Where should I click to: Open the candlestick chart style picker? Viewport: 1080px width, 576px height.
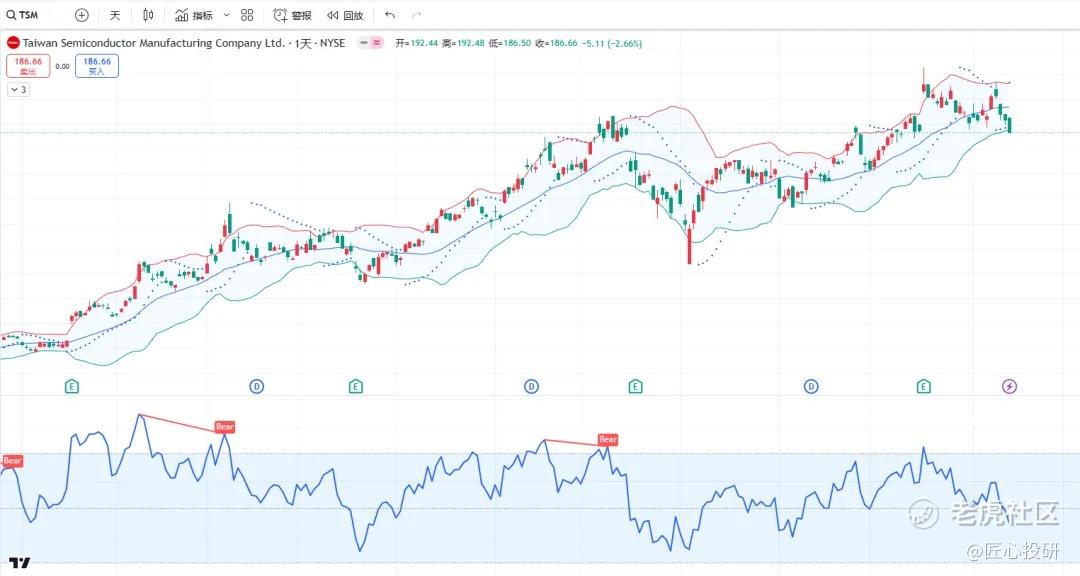(x=148, y=15)
